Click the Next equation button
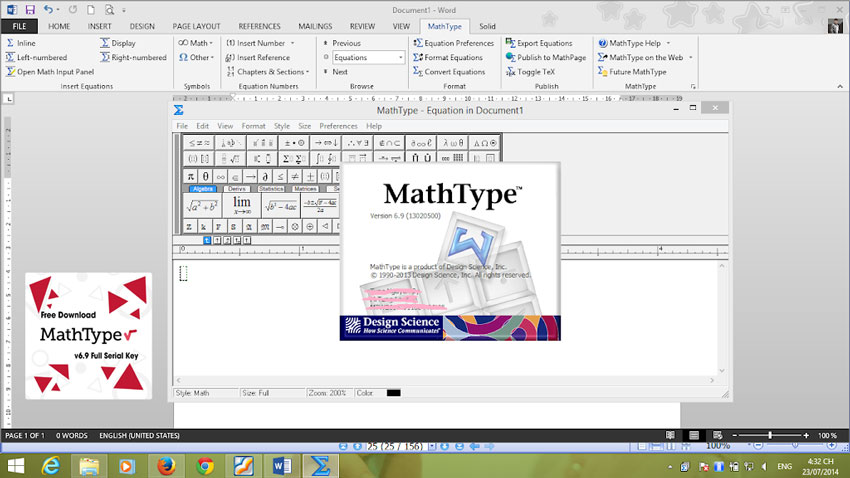 coord(335,72)
